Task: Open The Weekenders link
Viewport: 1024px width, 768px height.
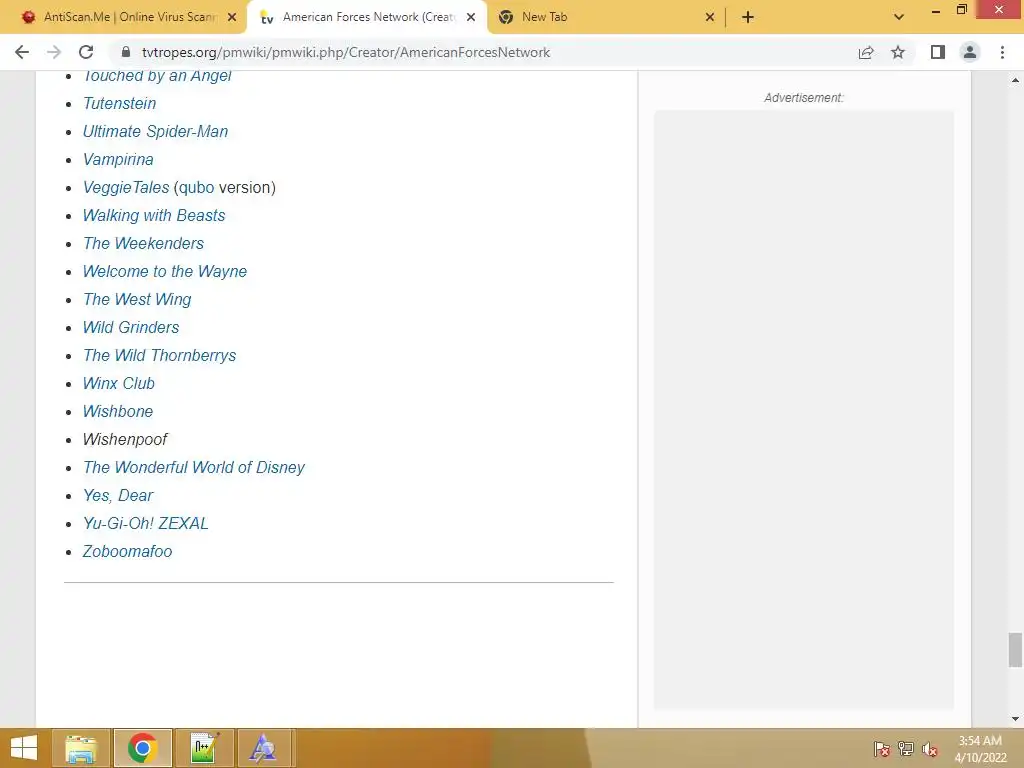Action: click(x=144, y=244)
